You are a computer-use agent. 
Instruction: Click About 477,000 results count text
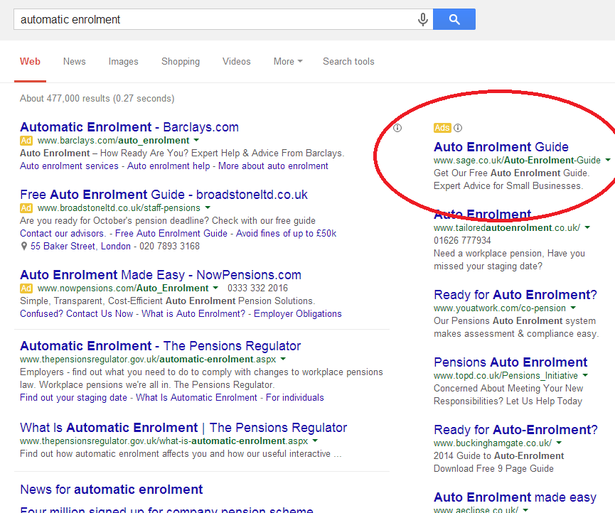pyautogui.click(x=97, y=98)
